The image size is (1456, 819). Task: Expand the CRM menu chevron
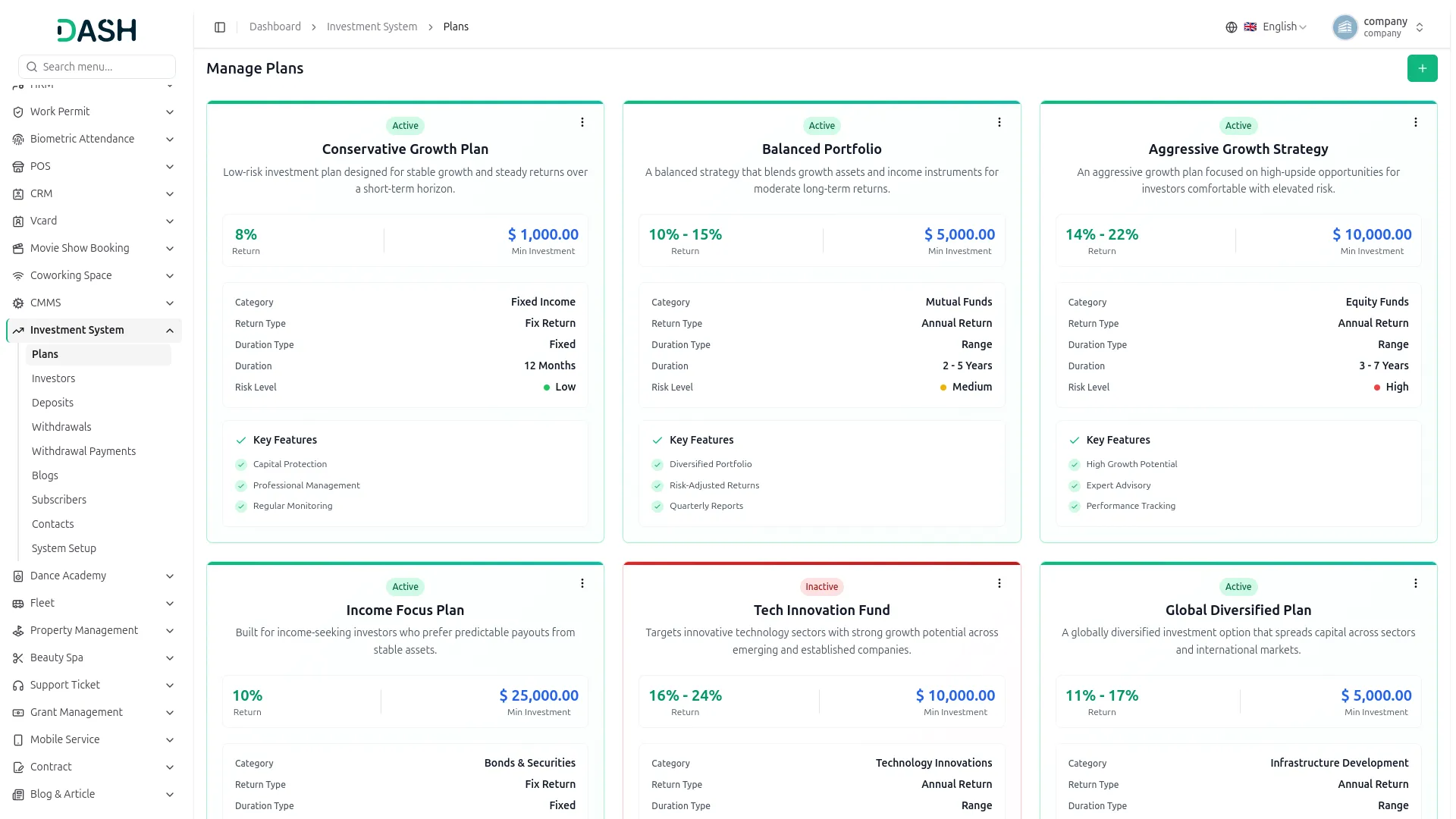pos(170,194)
